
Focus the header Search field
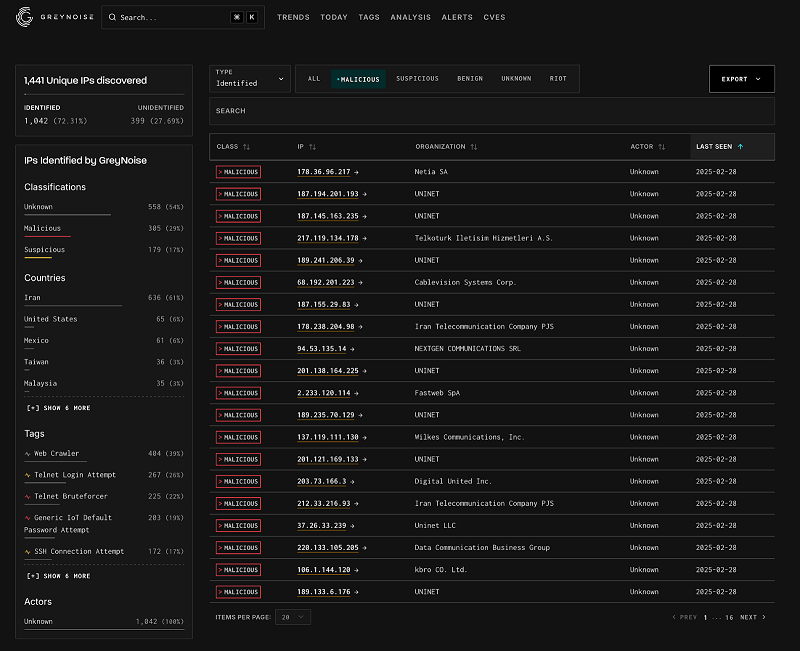(183, 17)
